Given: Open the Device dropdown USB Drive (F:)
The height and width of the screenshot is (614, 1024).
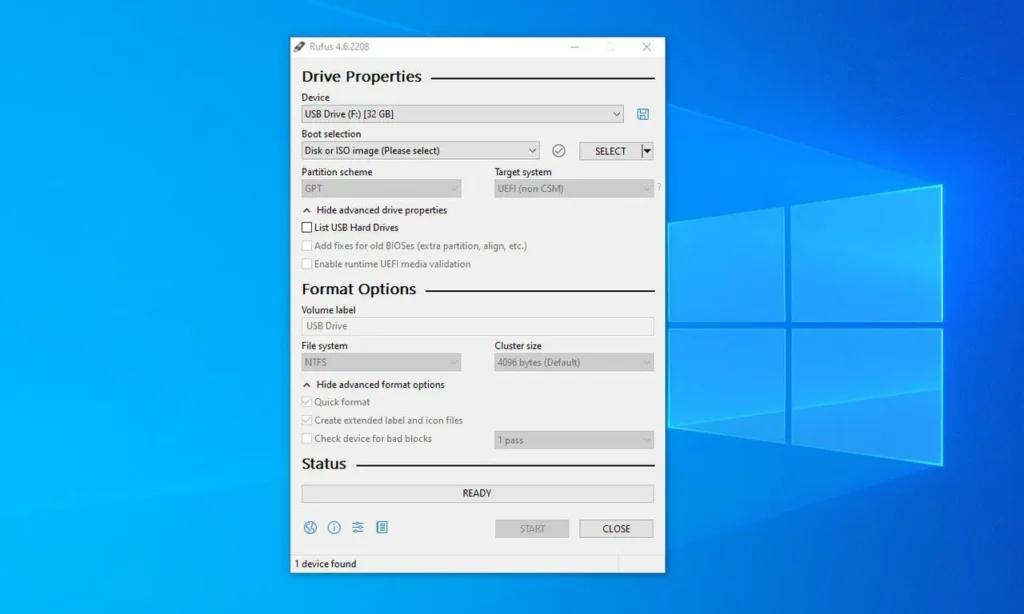Looking at the screenshot, I should pos(462,114).
